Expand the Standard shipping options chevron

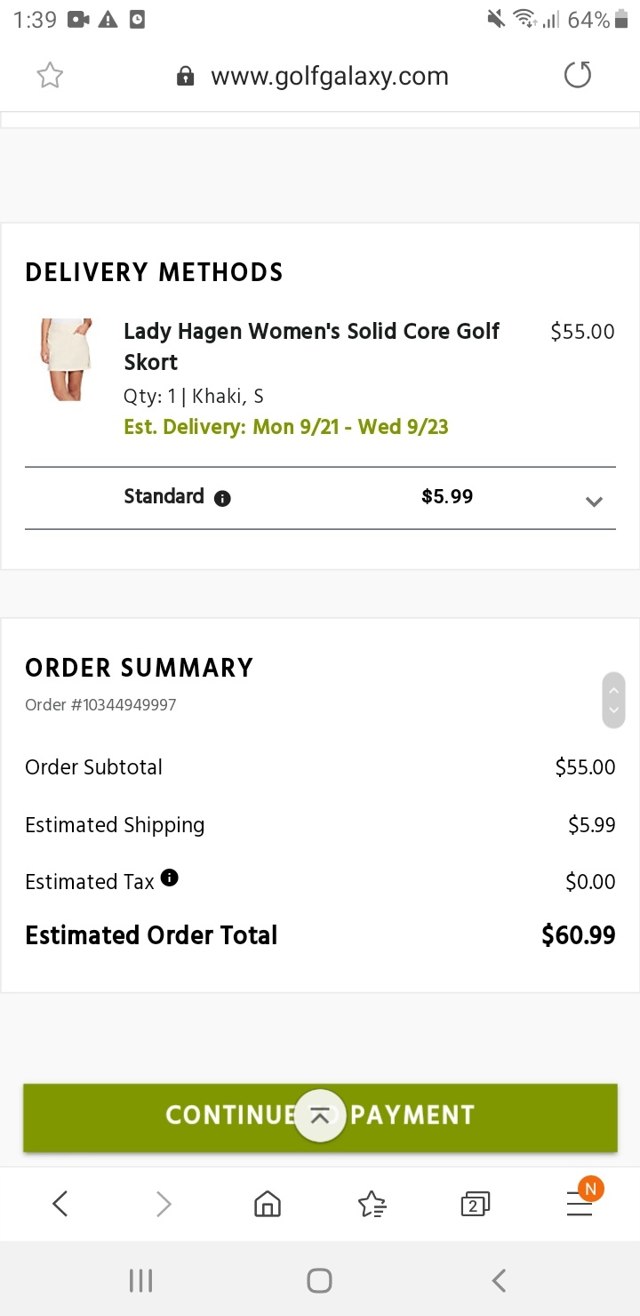[594, 501]
